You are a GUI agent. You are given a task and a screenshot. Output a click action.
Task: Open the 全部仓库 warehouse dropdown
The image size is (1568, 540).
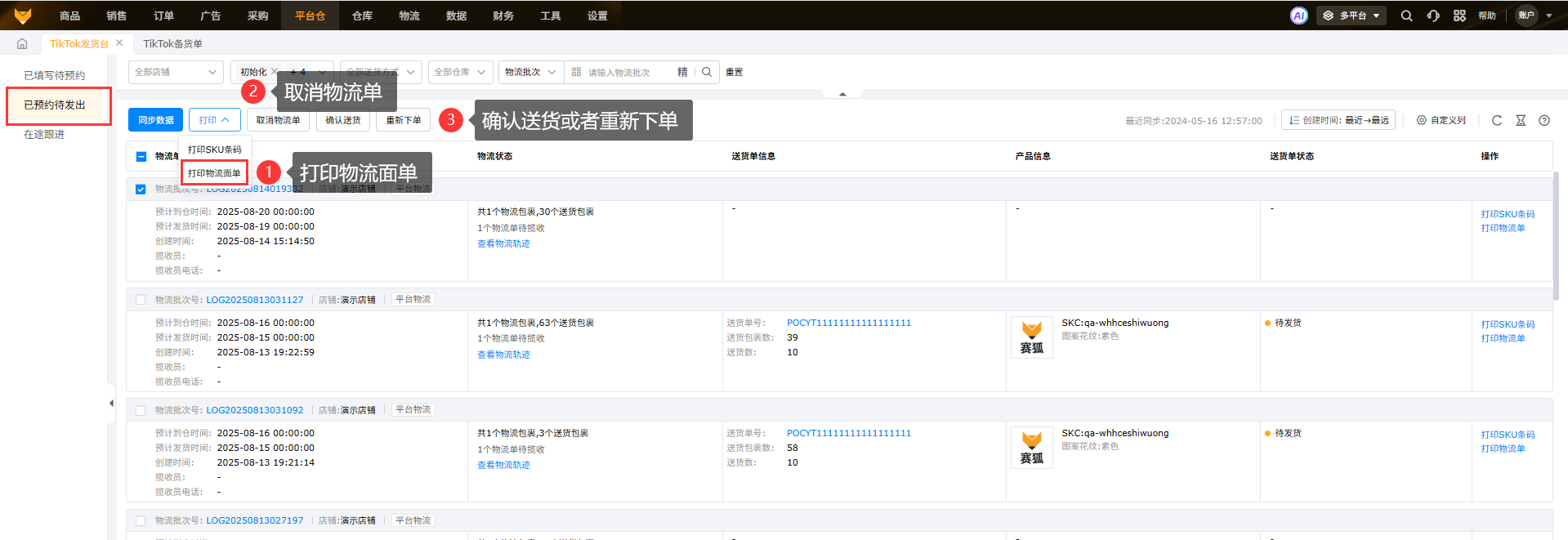(x=460, y=72)
